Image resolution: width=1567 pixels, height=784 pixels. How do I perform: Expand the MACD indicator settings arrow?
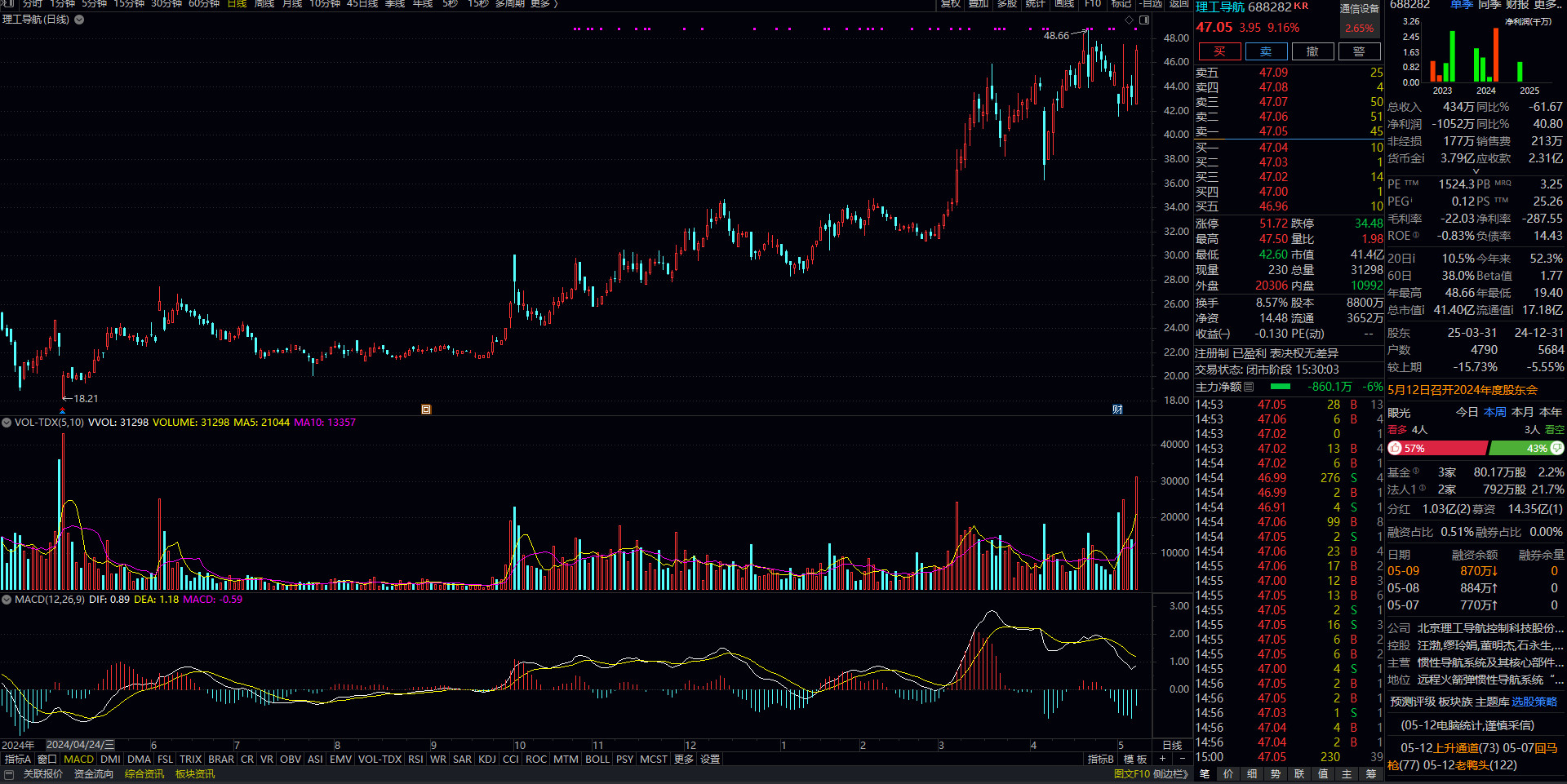coord(7,600)
